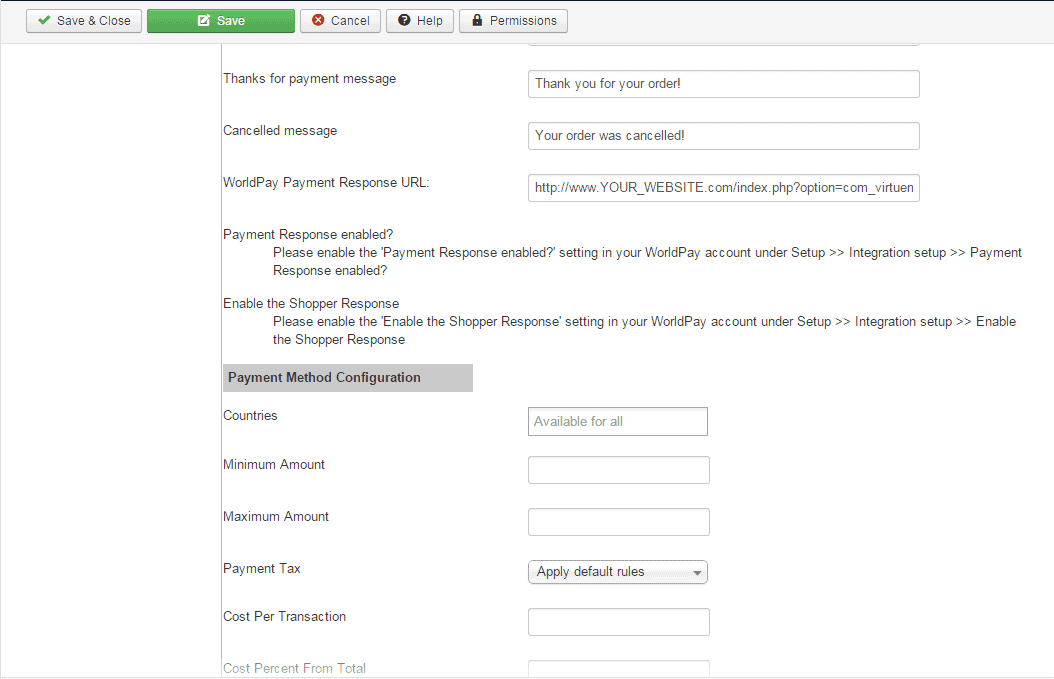This screenshot has width=1054, height=679.
Task: Focus the Maximum Amount field
Action: 618,522
